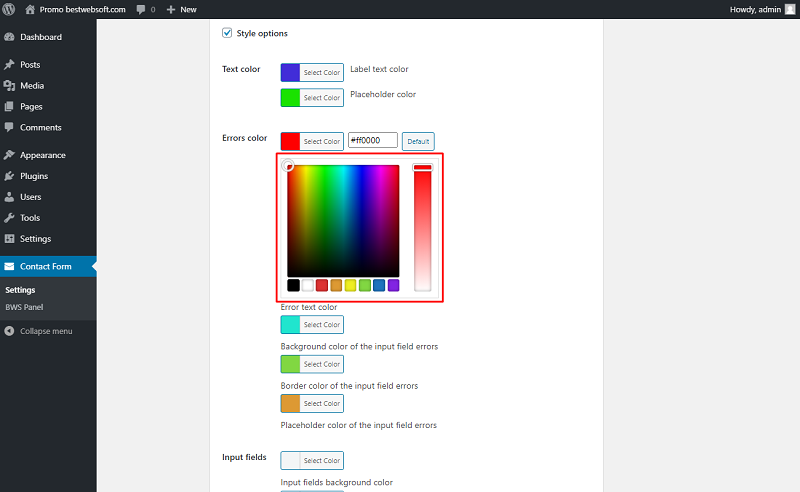Click the Comments icon in sidebar
The height and width of the screenshot is (492, 800).
(x=9, y=127)
